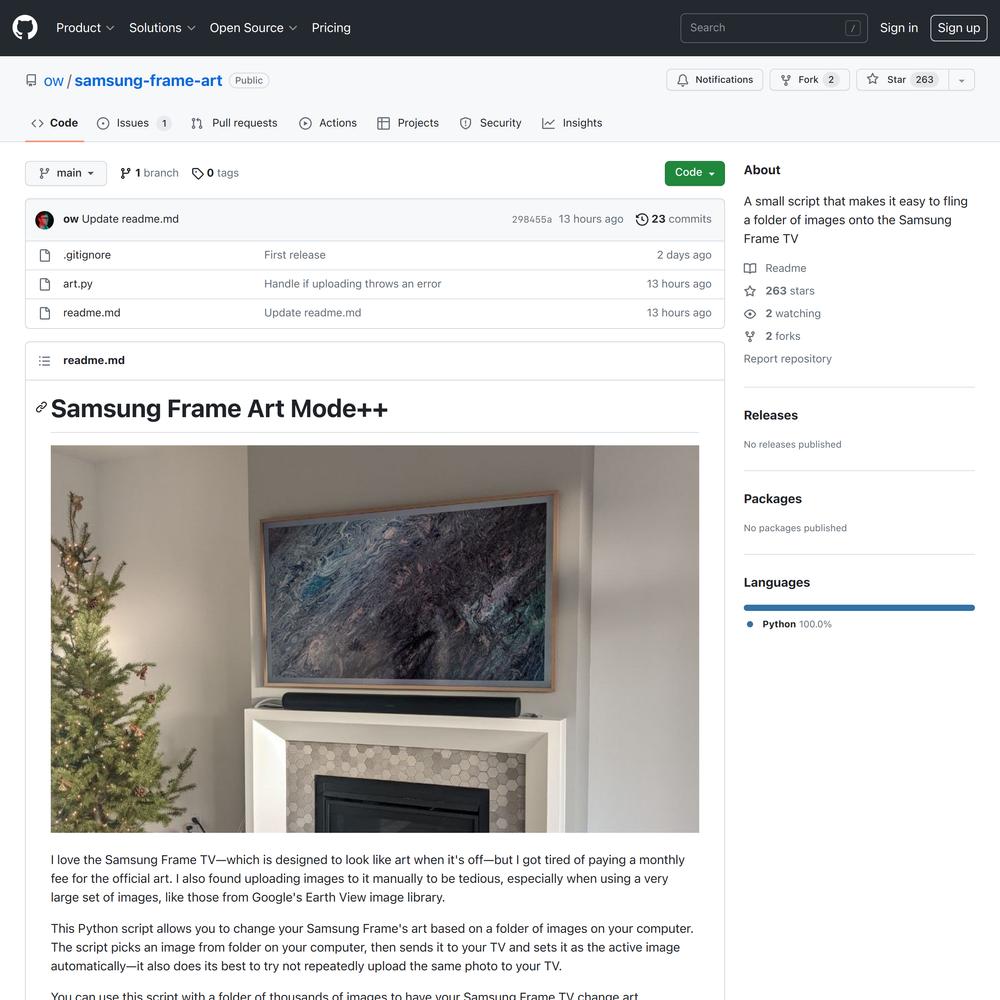1000x1000 pixels.
Task: Open the green Code dropdown
Action: click(695, 173)
